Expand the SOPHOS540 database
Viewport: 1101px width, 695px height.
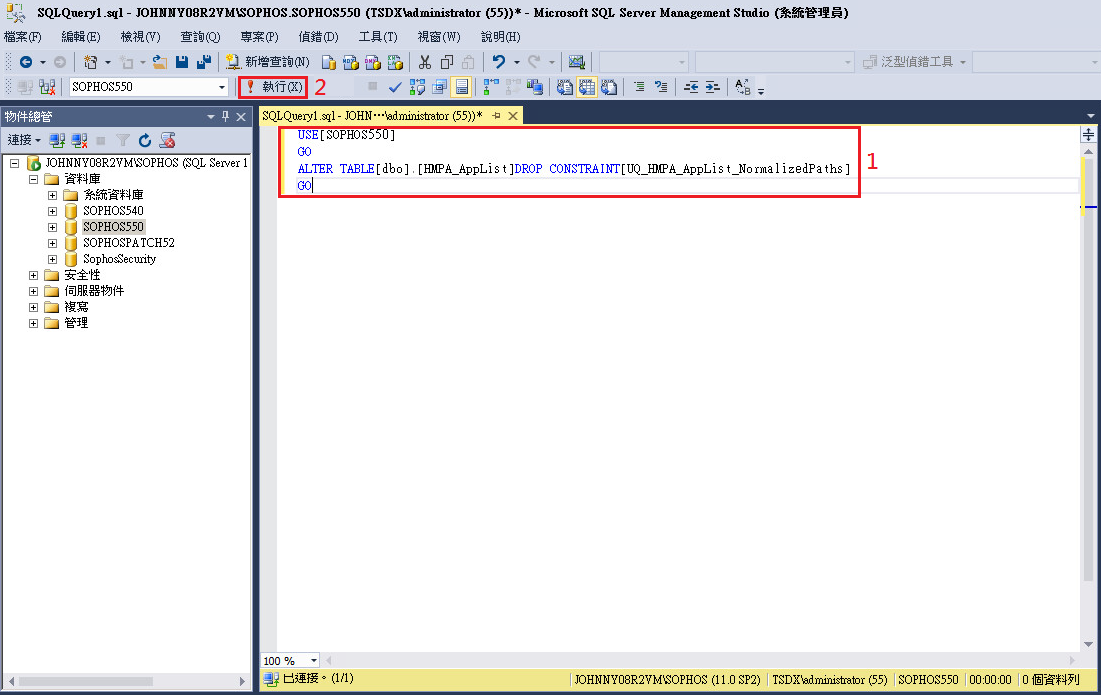(52, 211)
